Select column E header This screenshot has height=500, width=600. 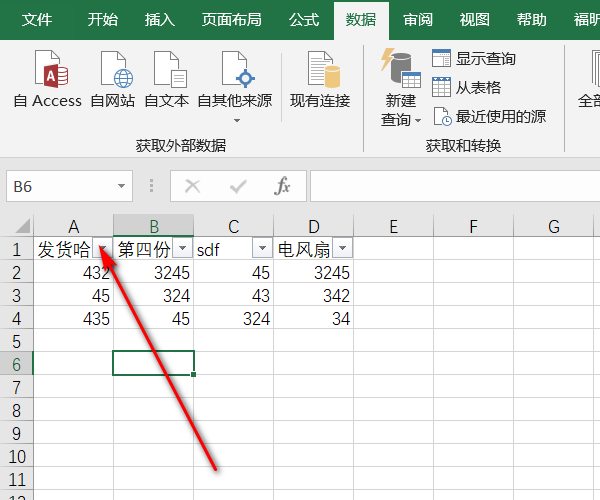(394, 226)
